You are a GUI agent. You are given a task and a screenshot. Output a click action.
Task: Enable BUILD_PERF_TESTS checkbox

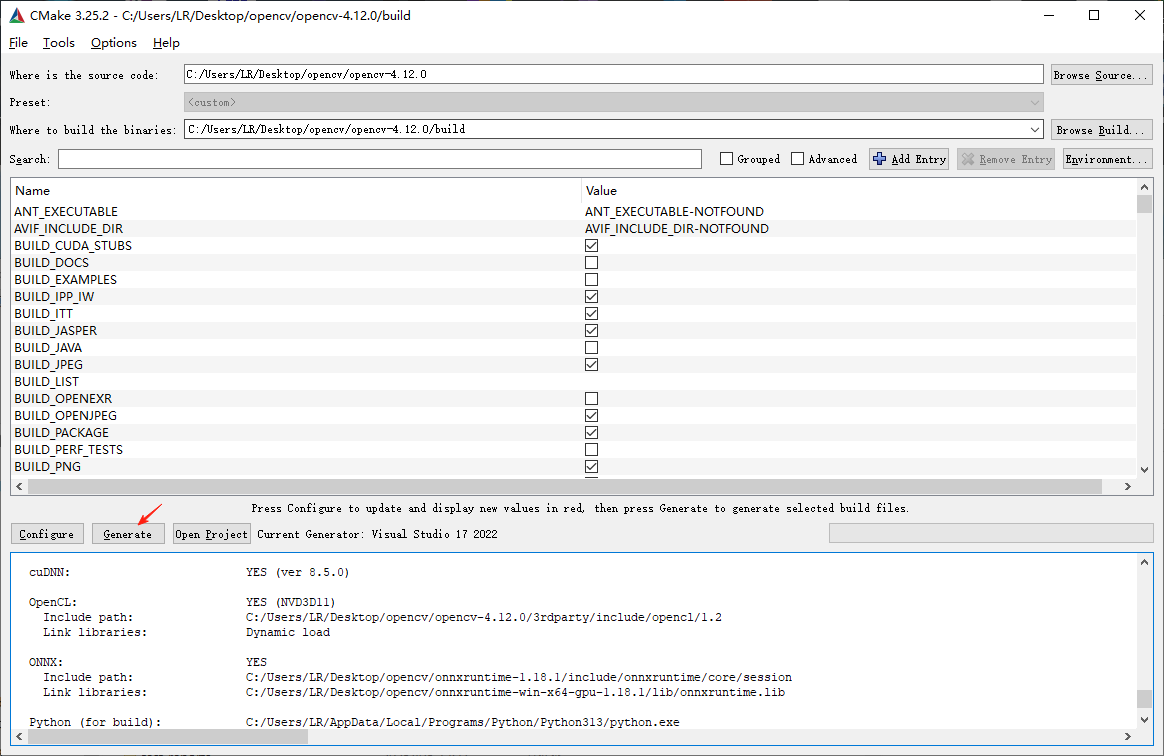point(592,450)
